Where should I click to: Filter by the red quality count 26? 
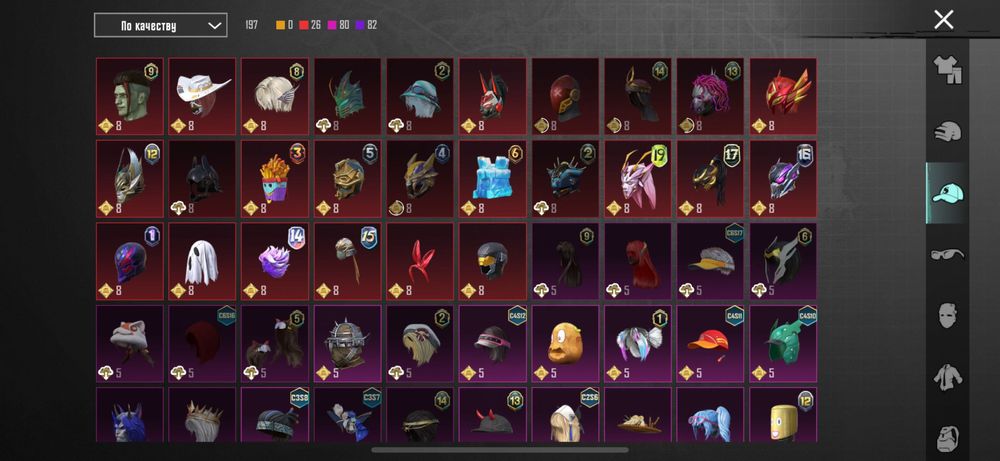[x=310, y=26]
